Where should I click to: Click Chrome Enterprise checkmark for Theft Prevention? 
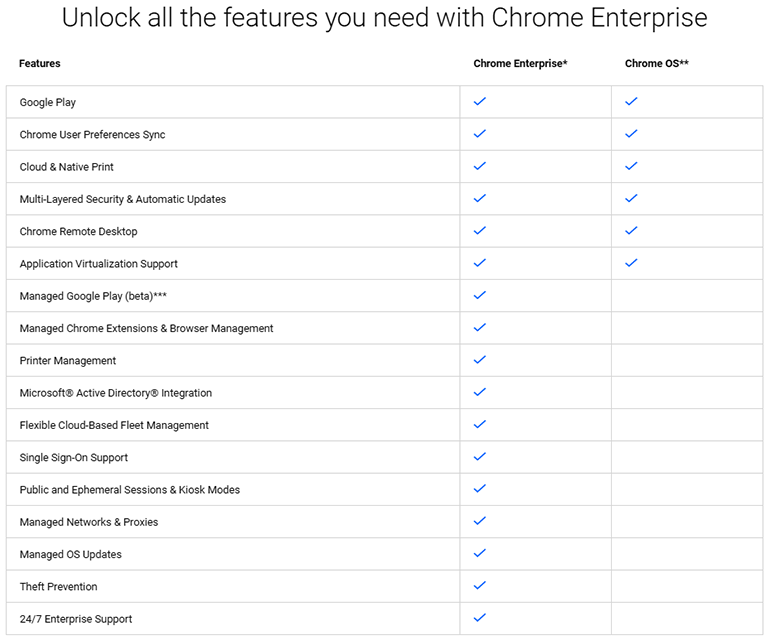tap(480, 585)
